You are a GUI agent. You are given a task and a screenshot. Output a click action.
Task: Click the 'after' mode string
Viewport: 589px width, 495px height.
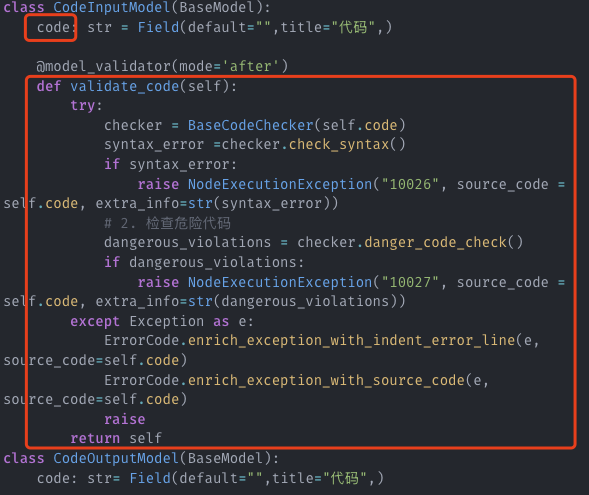tap(251, 66)
